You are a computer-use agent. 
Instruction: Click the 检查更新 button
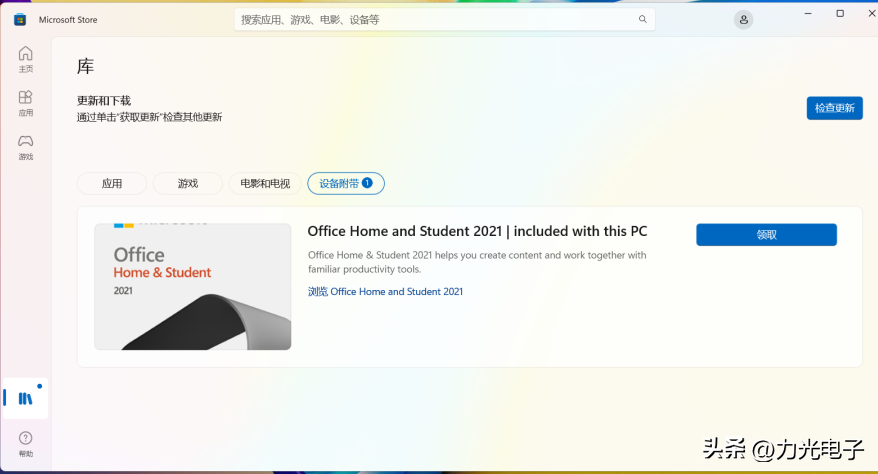pos(834,108)
